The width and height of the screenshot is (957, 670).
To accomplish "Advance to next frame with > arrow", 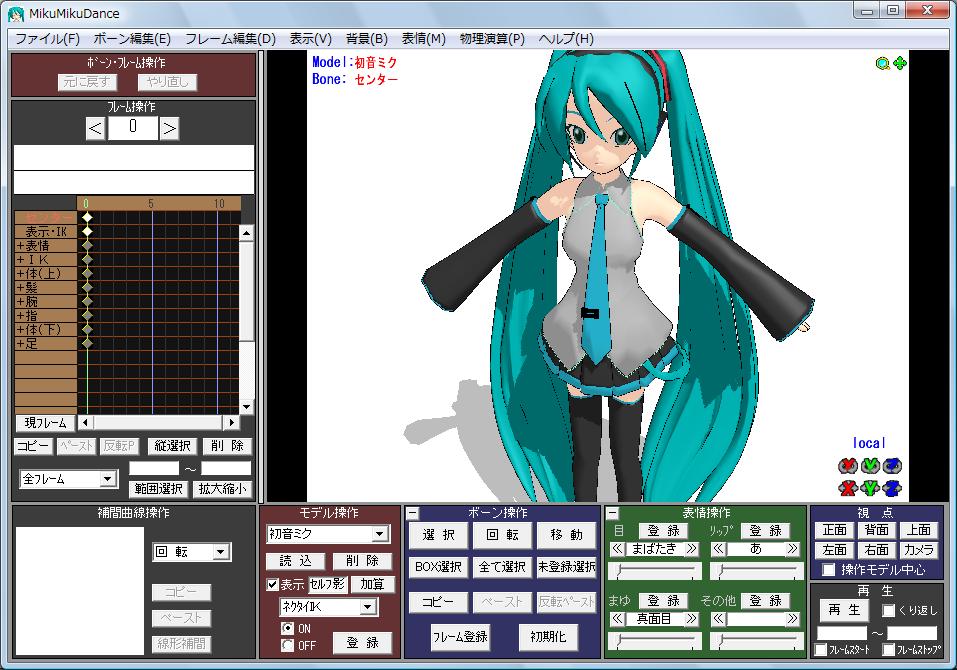I will (169, 128).
